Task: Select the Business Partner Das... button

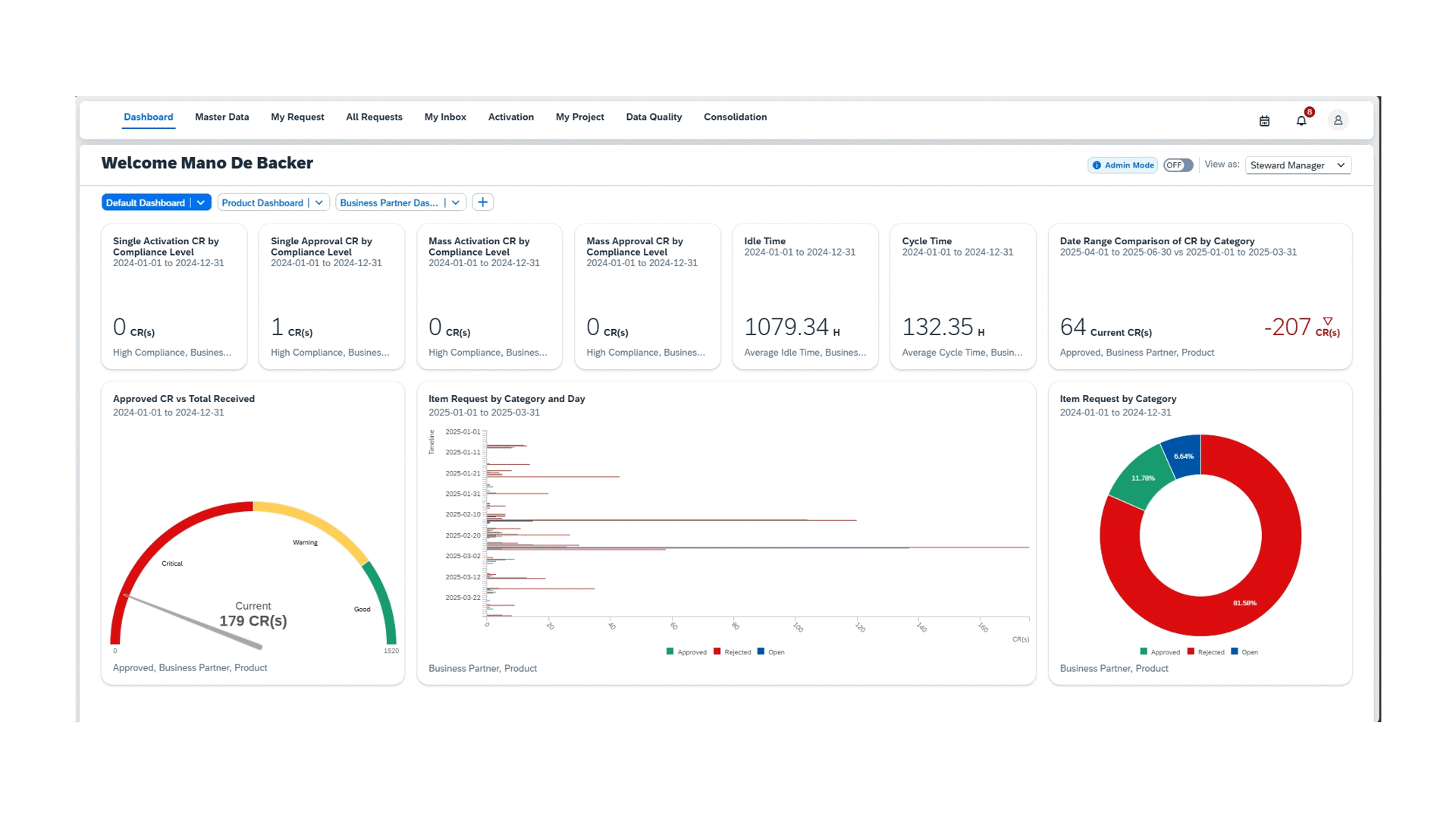Action: pyautogui.click(x=389, y=202)
